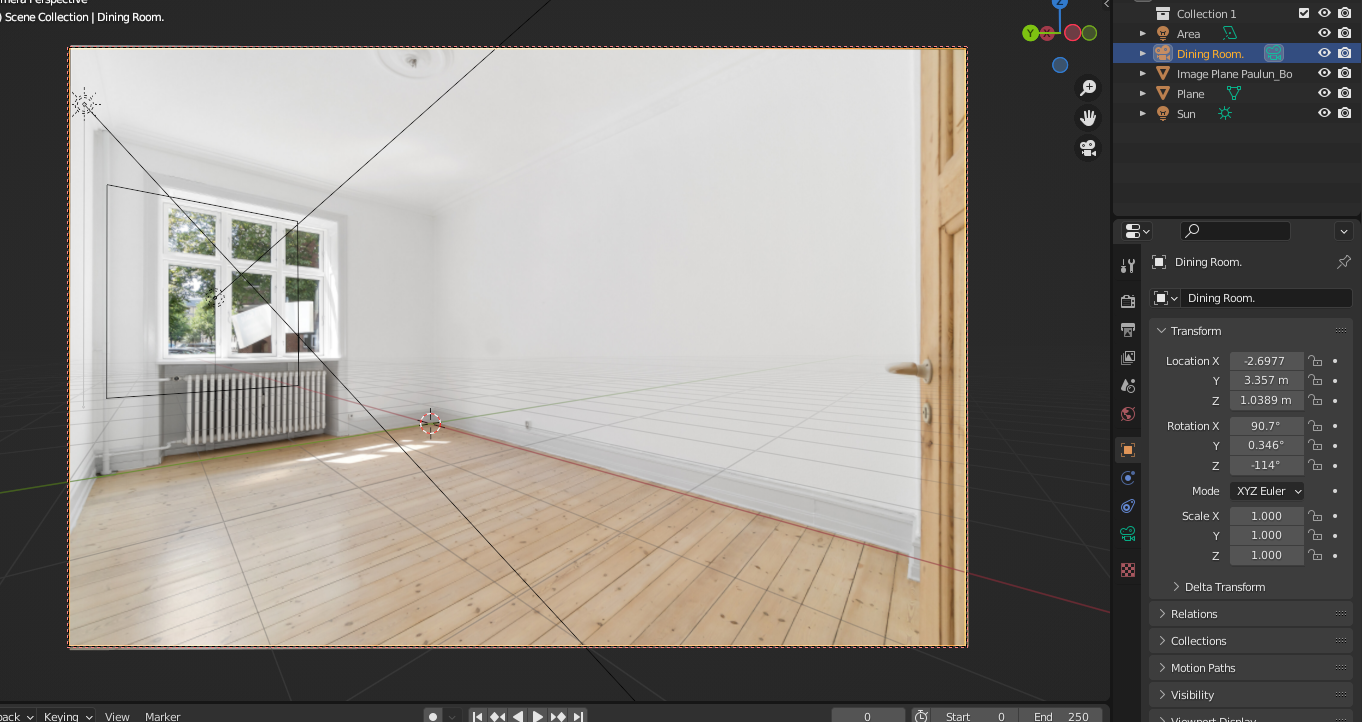Hide the Sun light in viewport
The width and height of the screenshot is (1362, 722).
(1324, 113)
